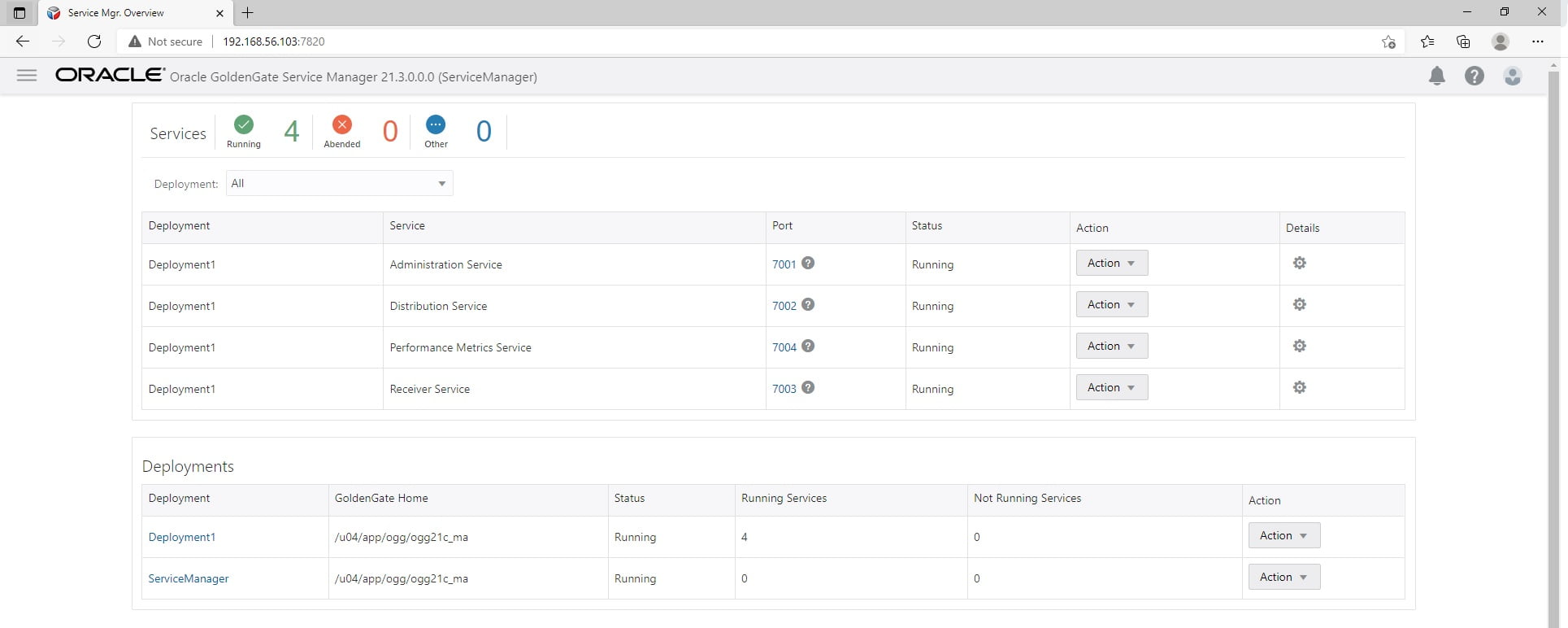The image size is (1568, 628).
Task: Open ServiceManager deployment link
Action: point(189,578)
